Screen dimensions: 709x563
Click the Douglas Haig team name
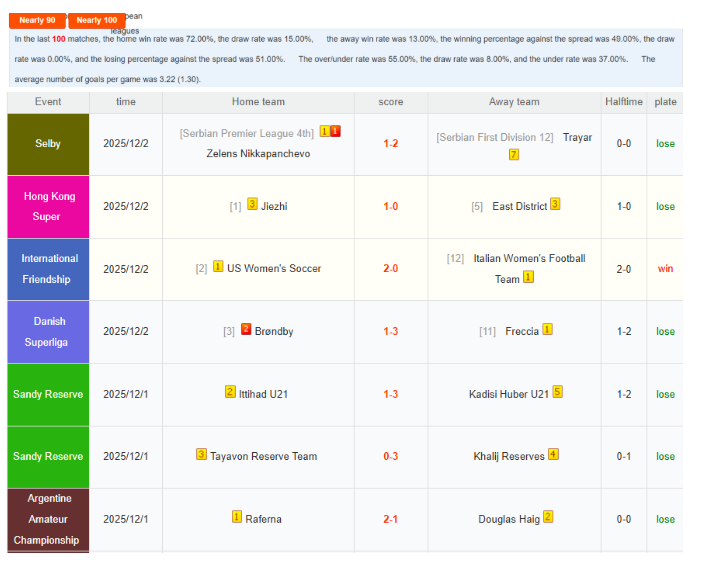[x=509, y=519]
